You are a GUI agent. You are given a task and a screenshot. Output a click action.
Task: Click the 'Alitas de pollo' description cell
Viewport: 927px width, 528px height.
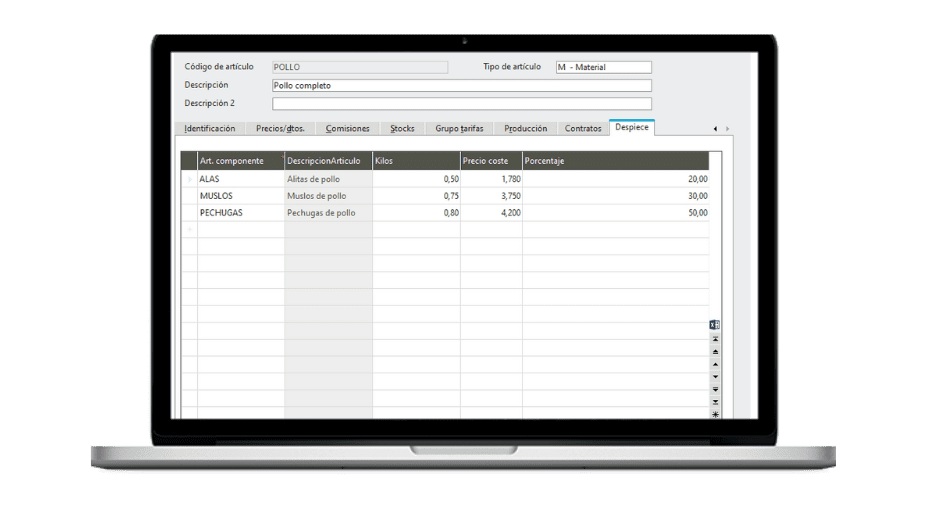click(328, 179)
